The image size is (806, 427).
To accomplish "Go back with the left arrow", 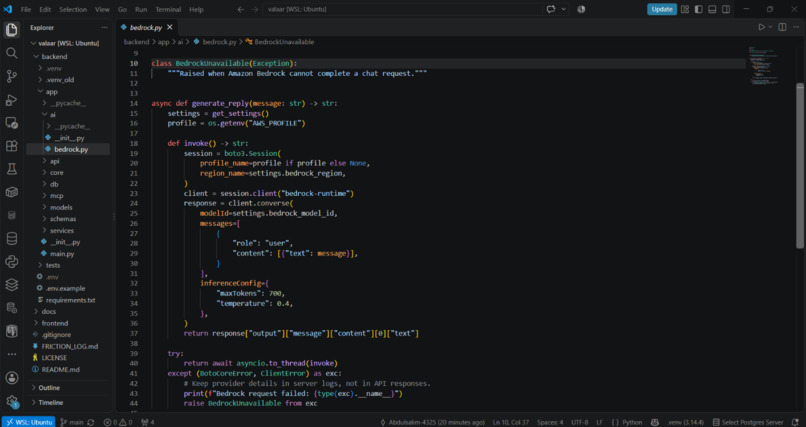I will click(x=241, y=9).
